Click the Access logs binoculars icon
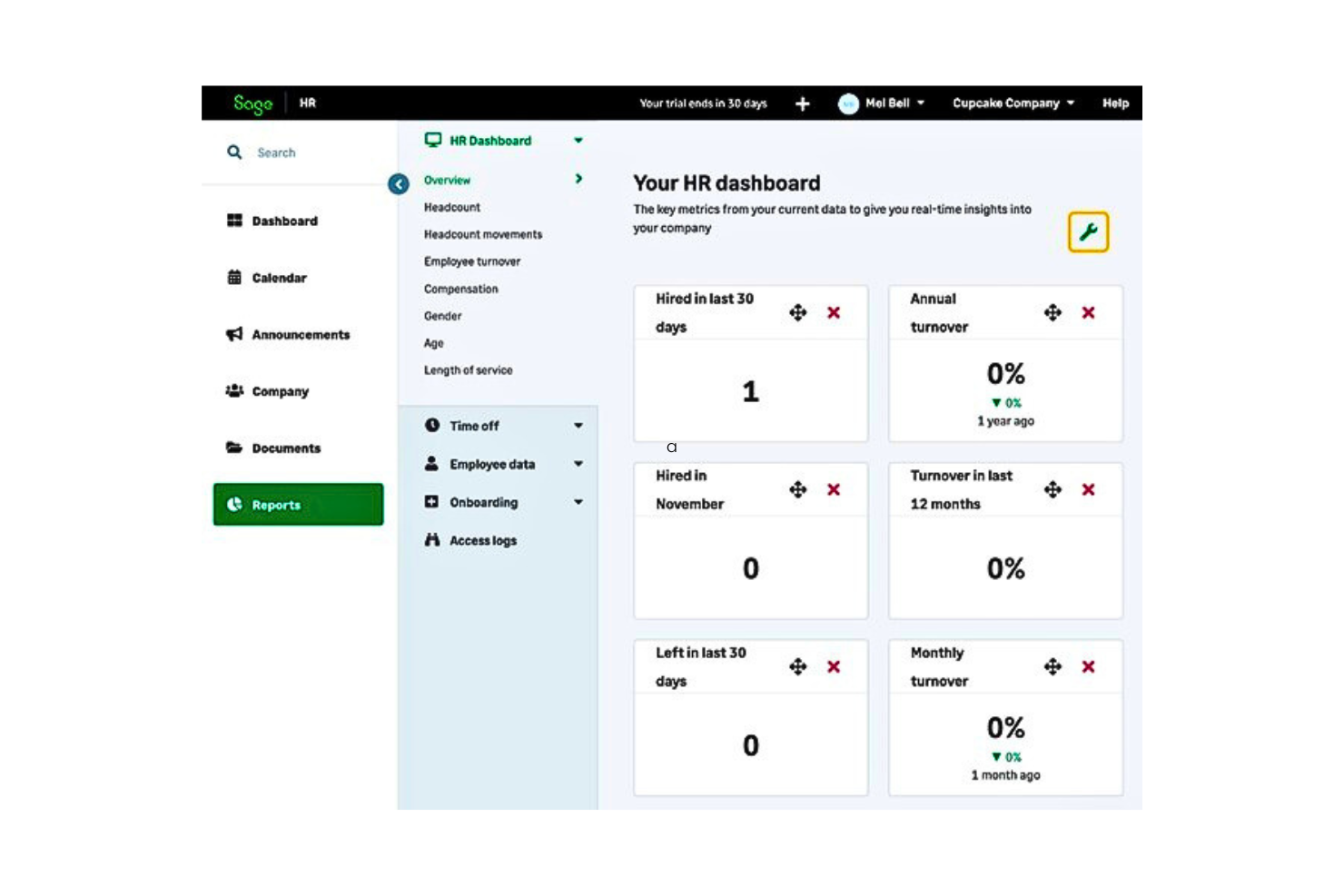This screenshot has width=1344, height=896. [x=432, y=539]
